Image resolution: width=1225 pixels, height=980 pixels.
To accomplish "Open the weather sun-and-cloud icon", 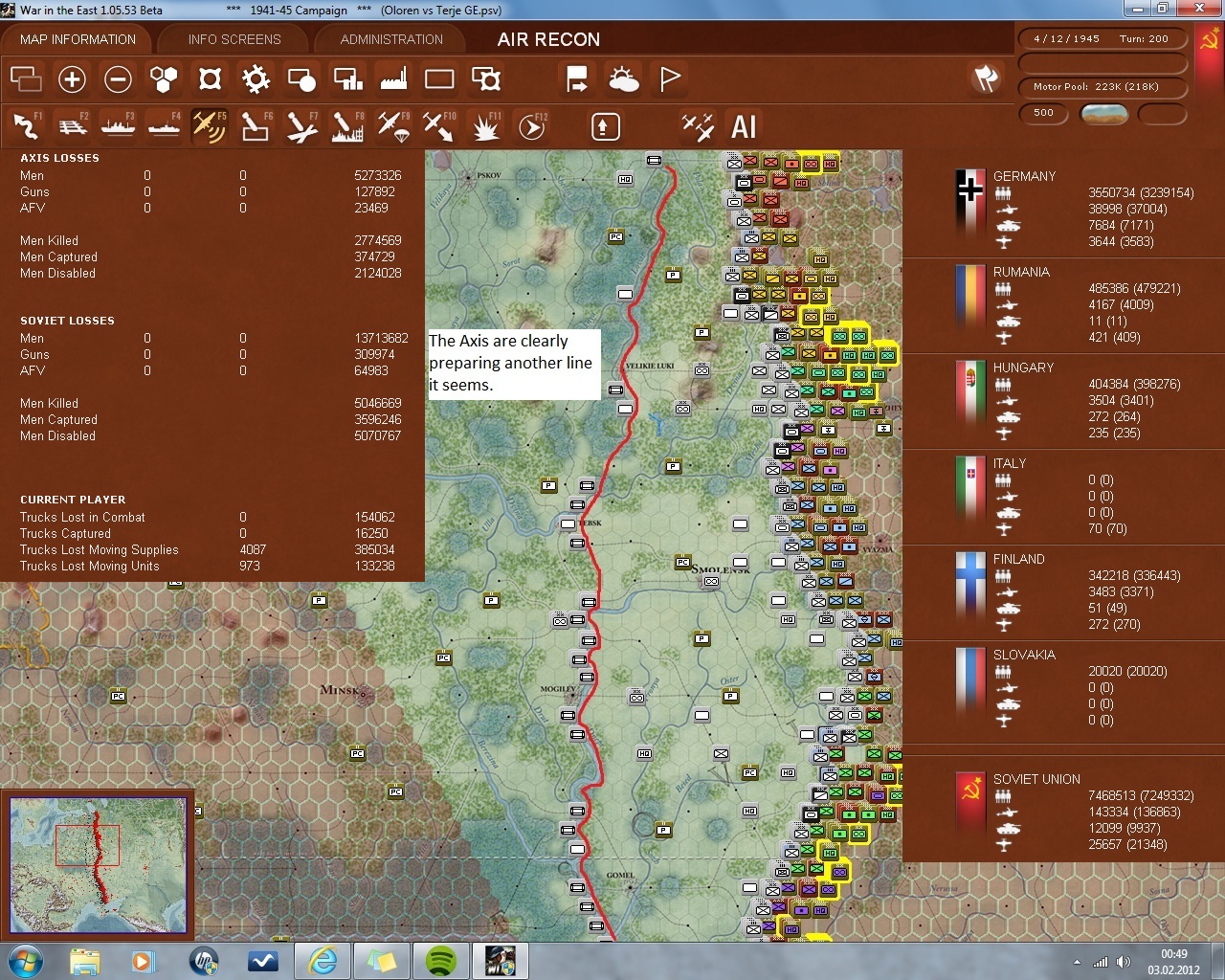I will tap(623, 79).
